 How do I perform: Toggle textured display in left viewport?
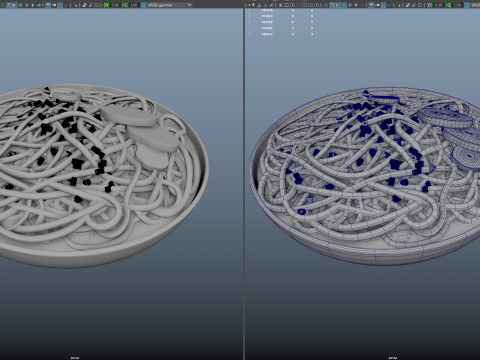click(x=27, y=5)
